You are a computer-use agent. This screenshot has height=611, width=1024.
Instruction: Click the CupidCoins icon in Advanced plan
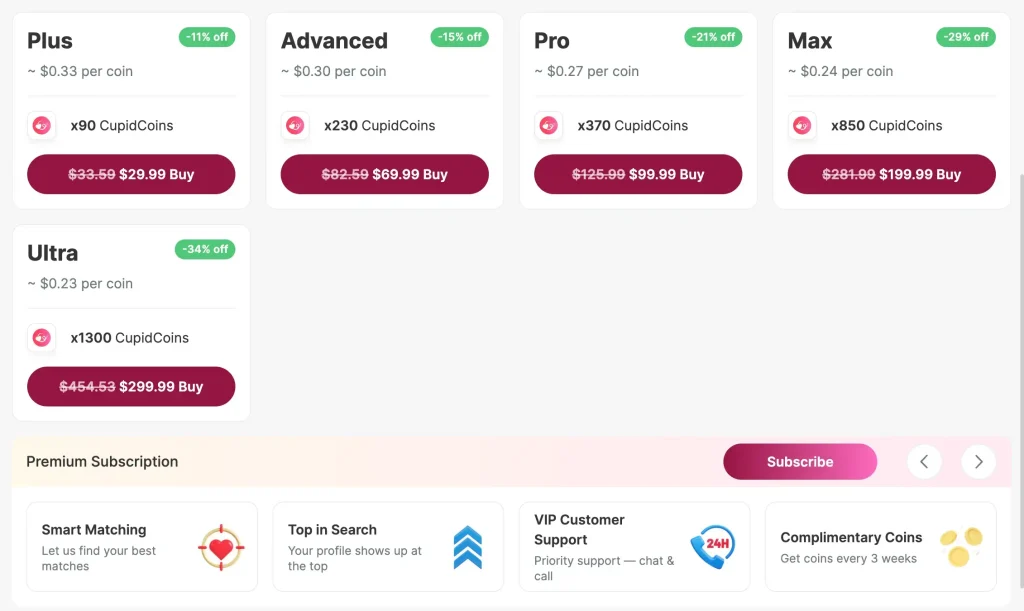(x=295, y=125)
